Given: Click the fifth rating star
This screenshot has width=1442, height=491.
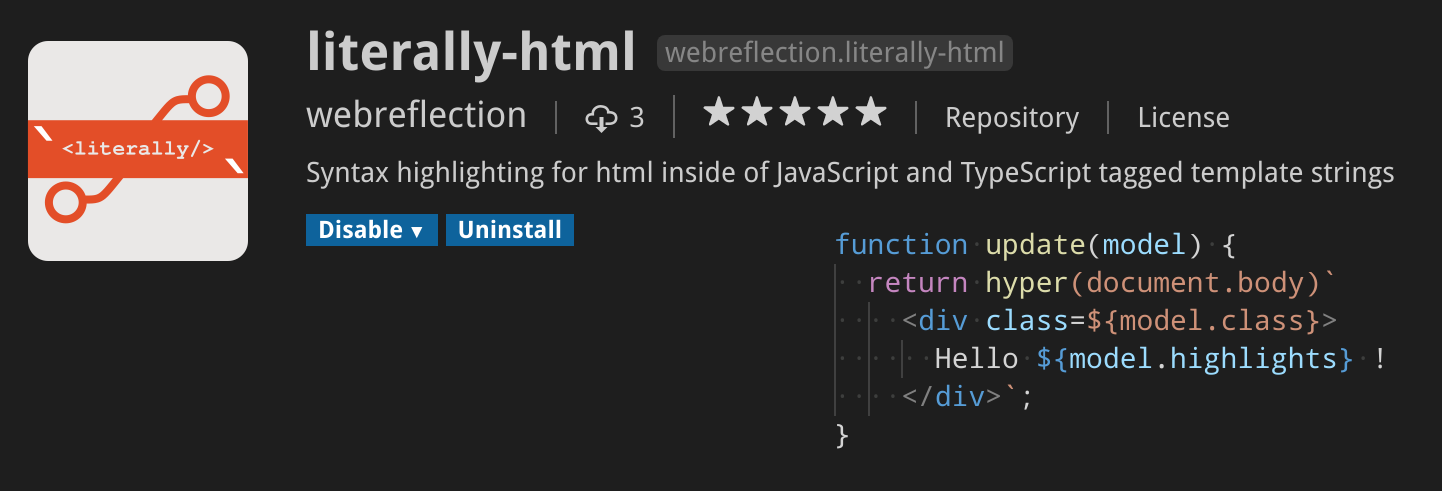Looking at the screenshot, I should 870,114.
